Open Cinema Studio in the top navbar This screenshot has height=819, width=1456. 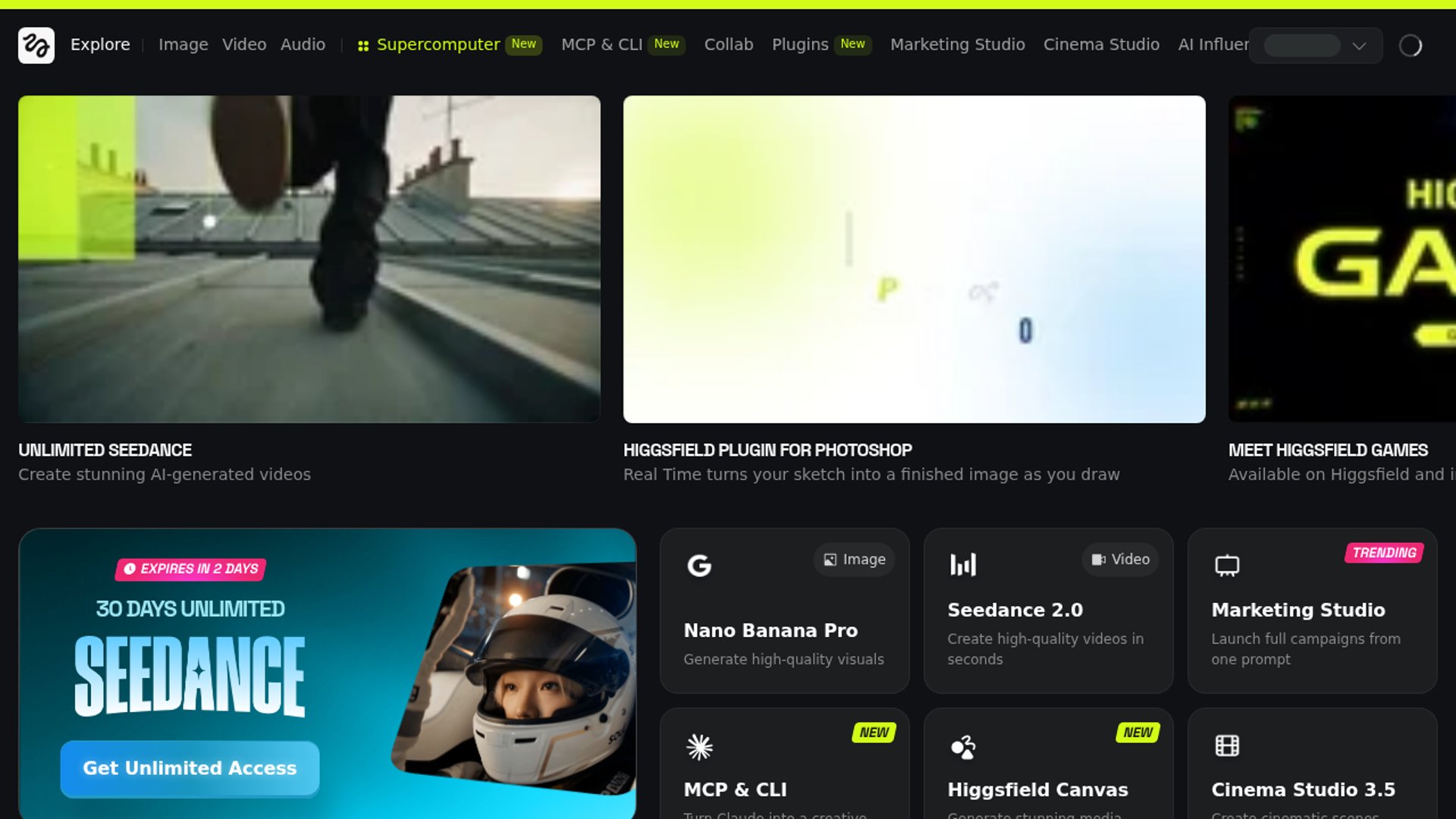click(x=1101, y=45)
